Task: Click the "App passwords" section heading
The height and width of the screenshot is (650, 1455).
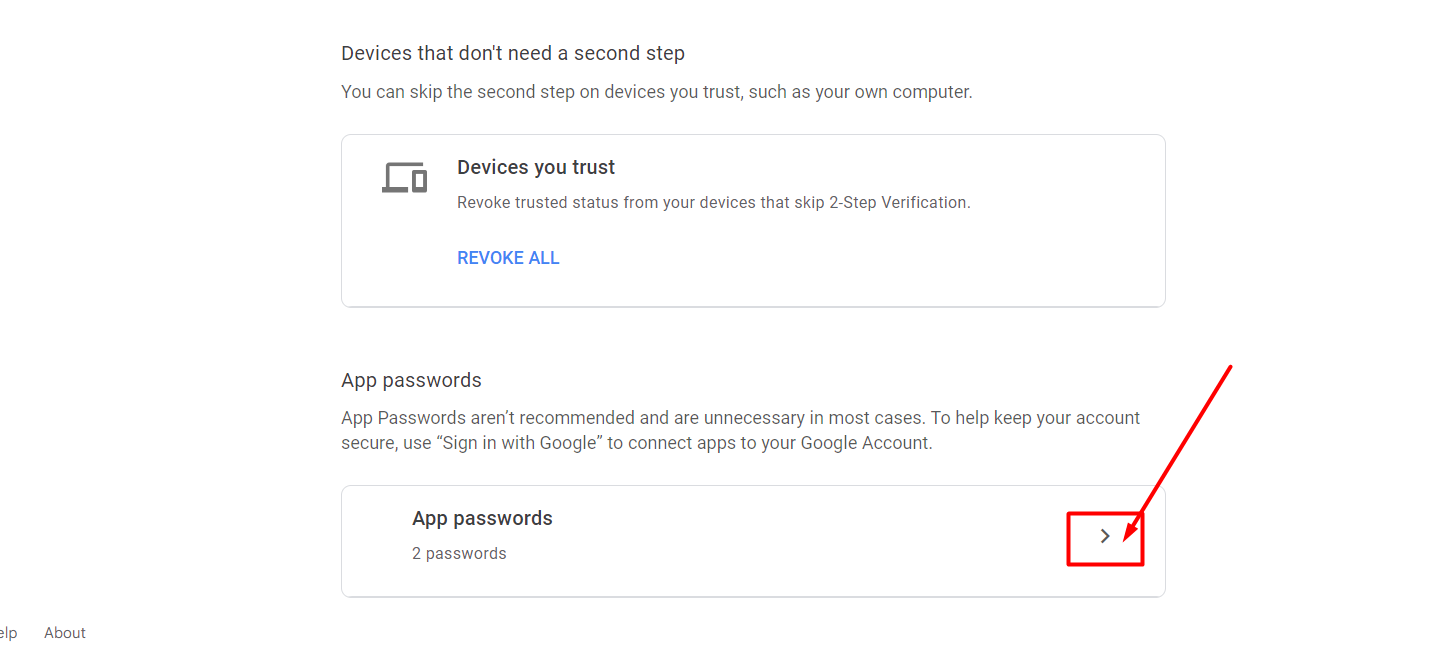Action: 411,380
